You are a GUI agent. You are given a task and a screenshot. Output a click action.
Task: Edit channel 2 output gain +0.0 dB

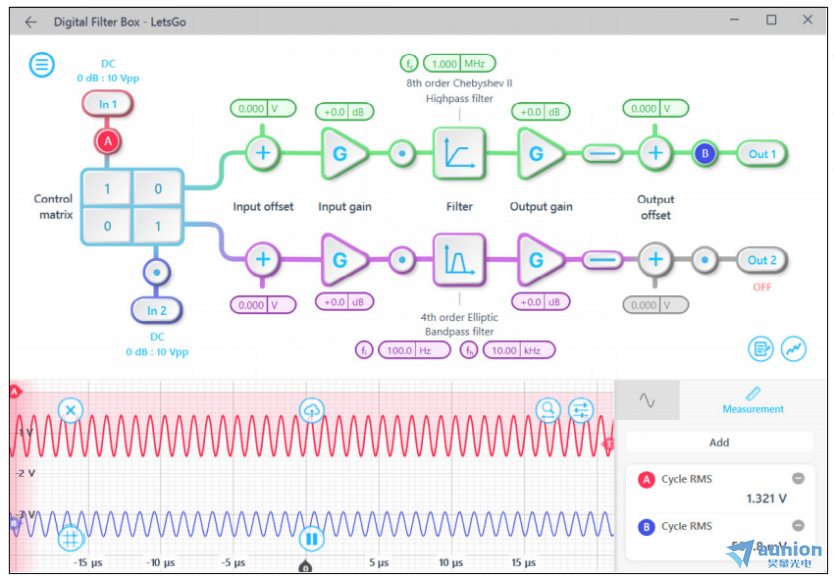point(540,301)
